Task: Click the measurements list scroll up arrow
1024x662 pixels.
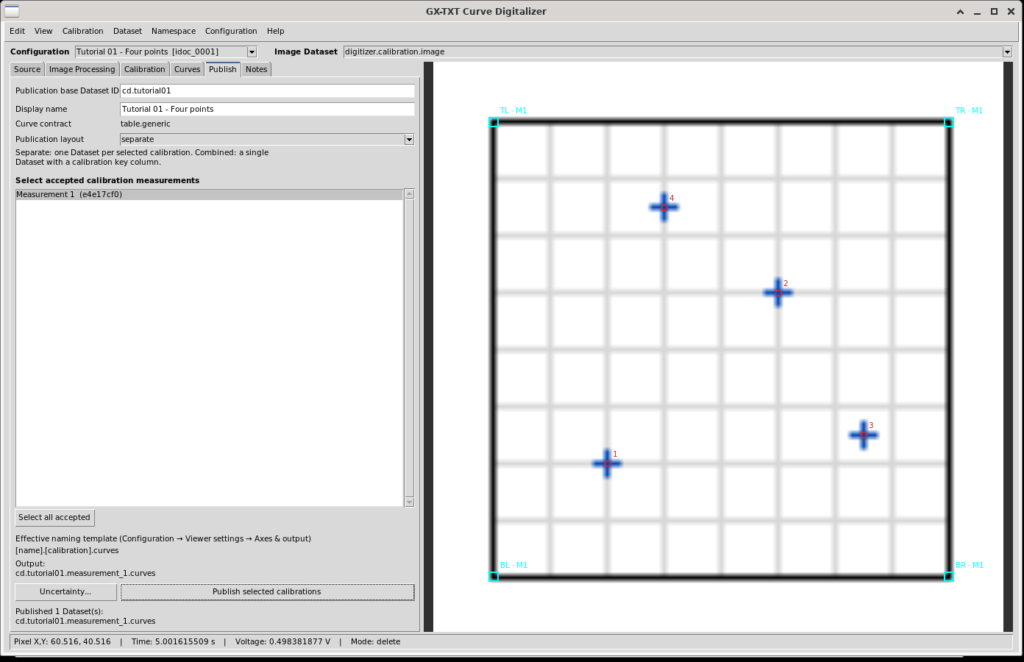Action: [x=409, y=194]
